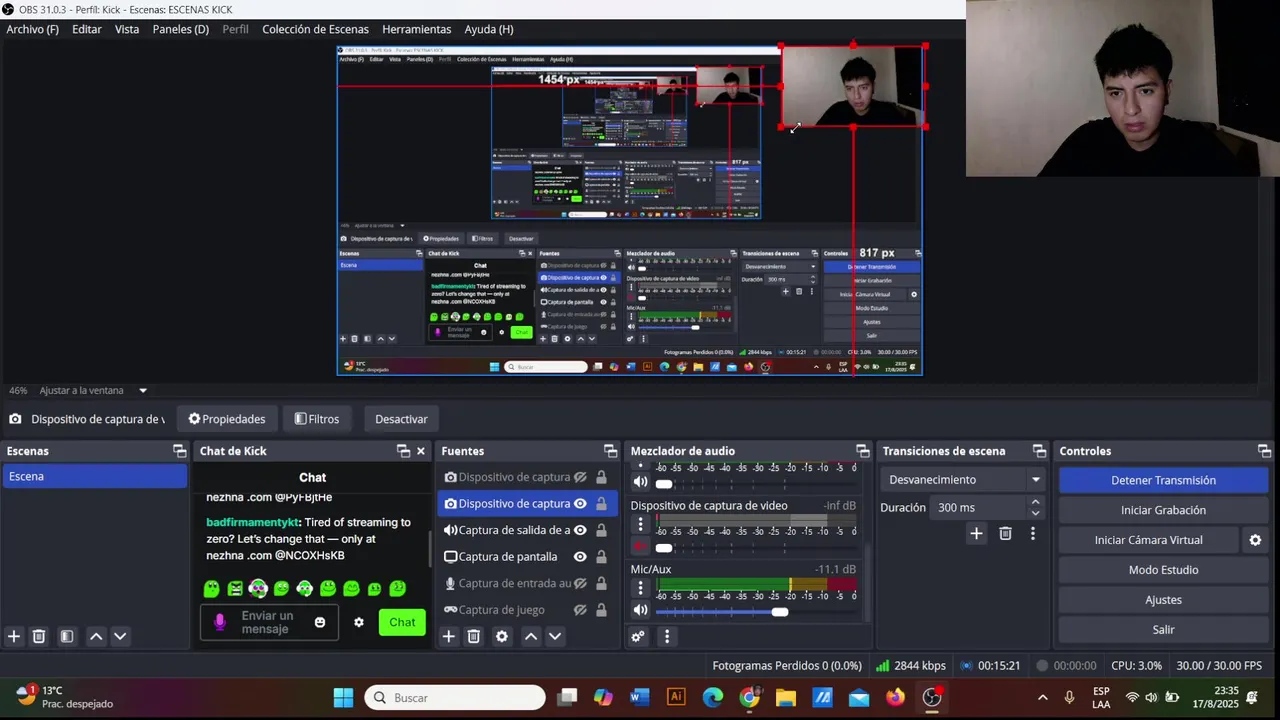Click Salir to exit OBS
1280x720 pixels.
coord(1163,630)
